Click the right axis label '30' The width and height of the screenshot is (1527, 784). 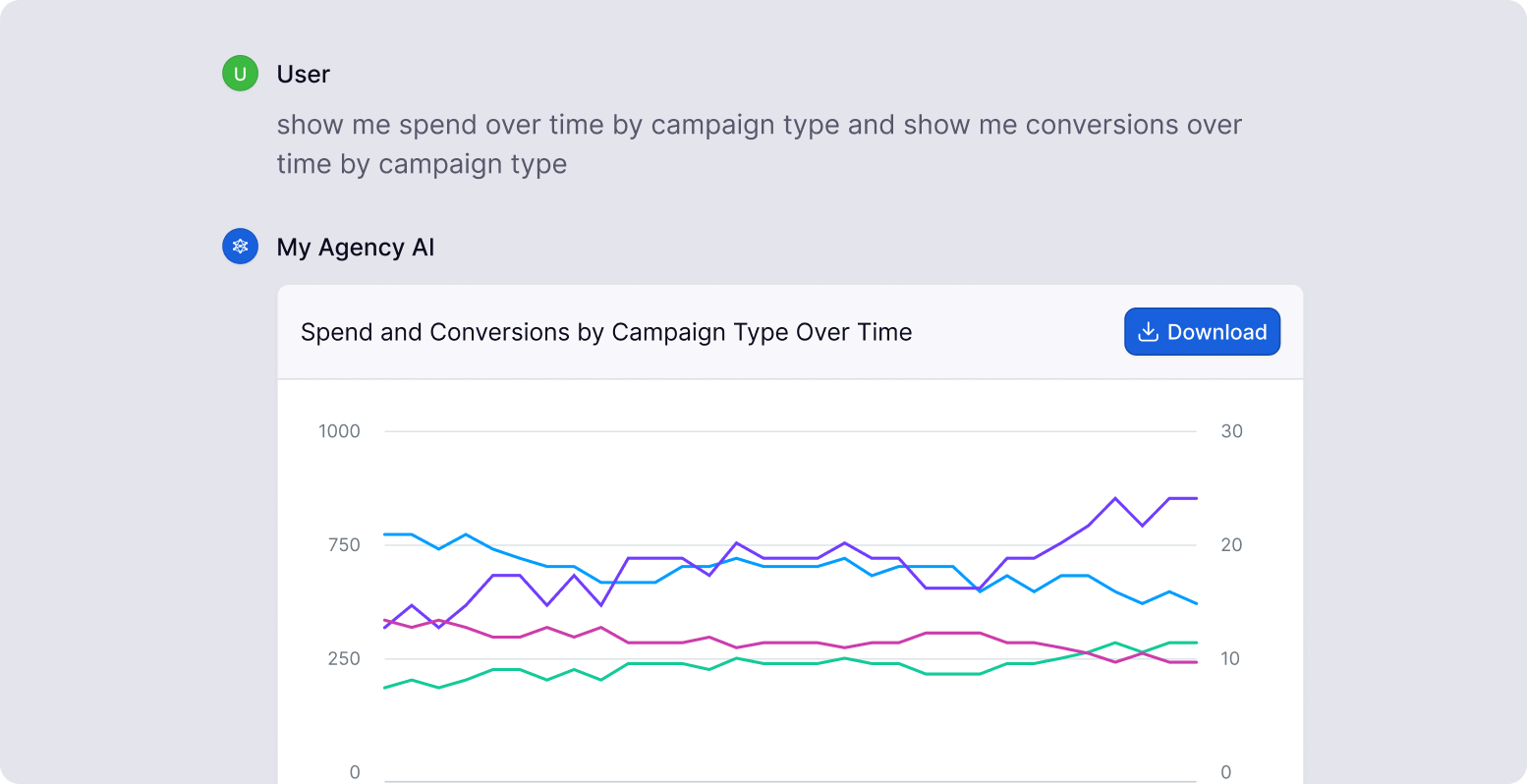coord(1232,430)
